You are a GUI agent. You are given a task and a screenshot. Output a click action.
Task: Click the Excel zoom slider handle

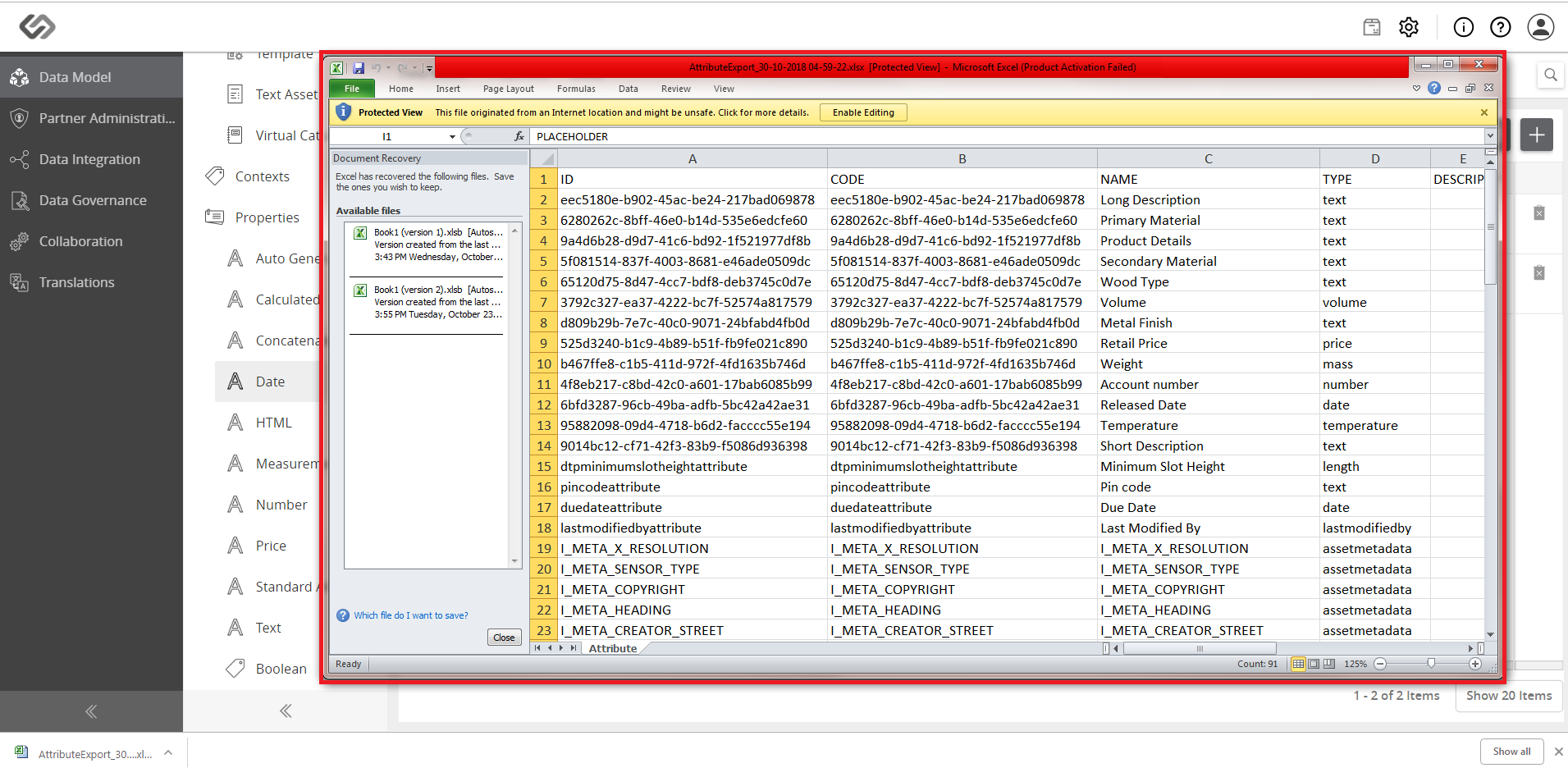coord(1431,664)
